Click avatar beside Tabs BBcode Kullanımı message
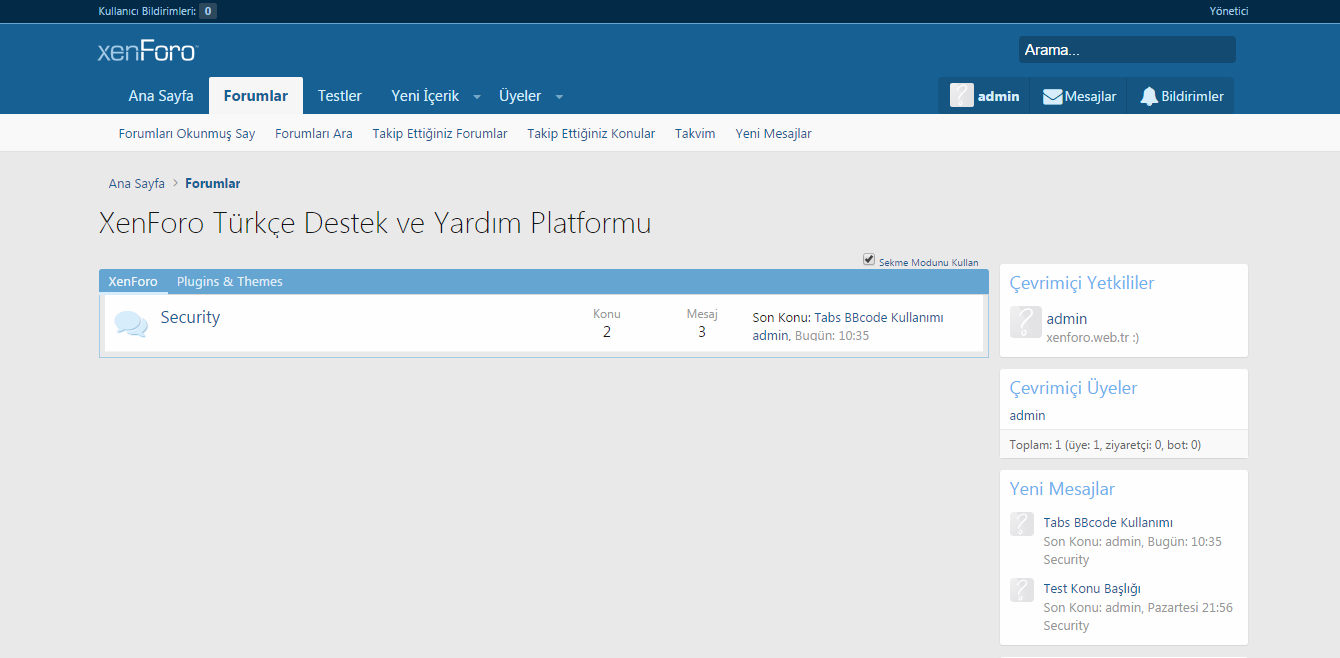The image size is (1340, 658). tap(1022, 524)
